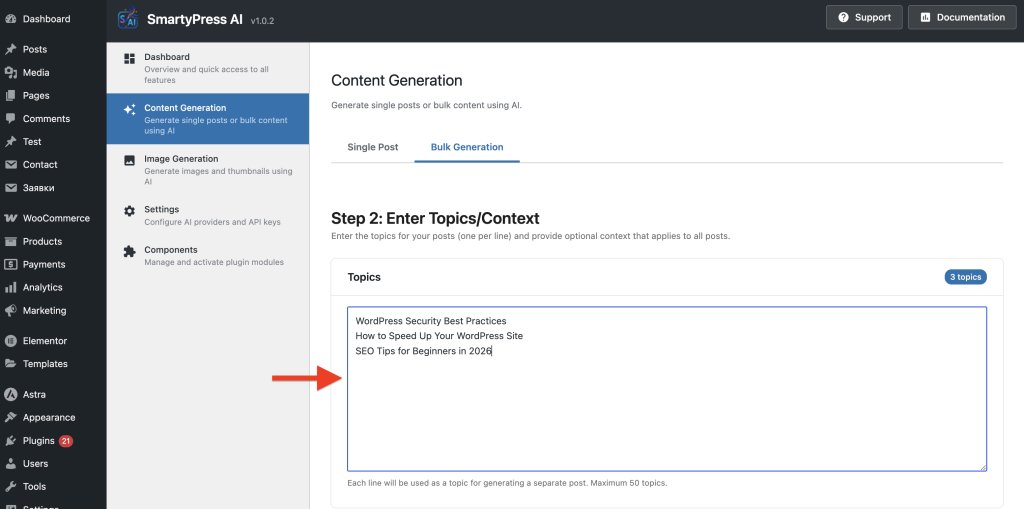Click the Plugins plug icon
This screenshot has width=1024, height=509.
click(x=10, y=441)
